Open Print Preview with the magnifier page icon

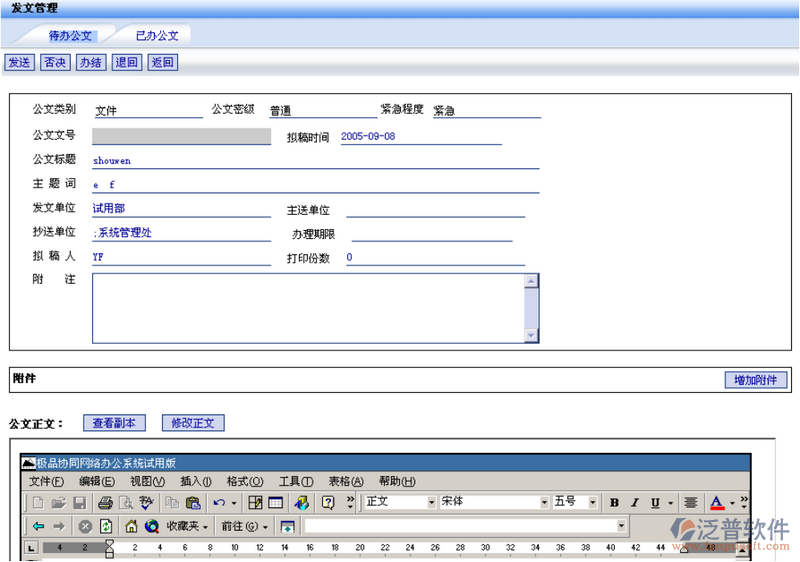click(x=126, y=503)
